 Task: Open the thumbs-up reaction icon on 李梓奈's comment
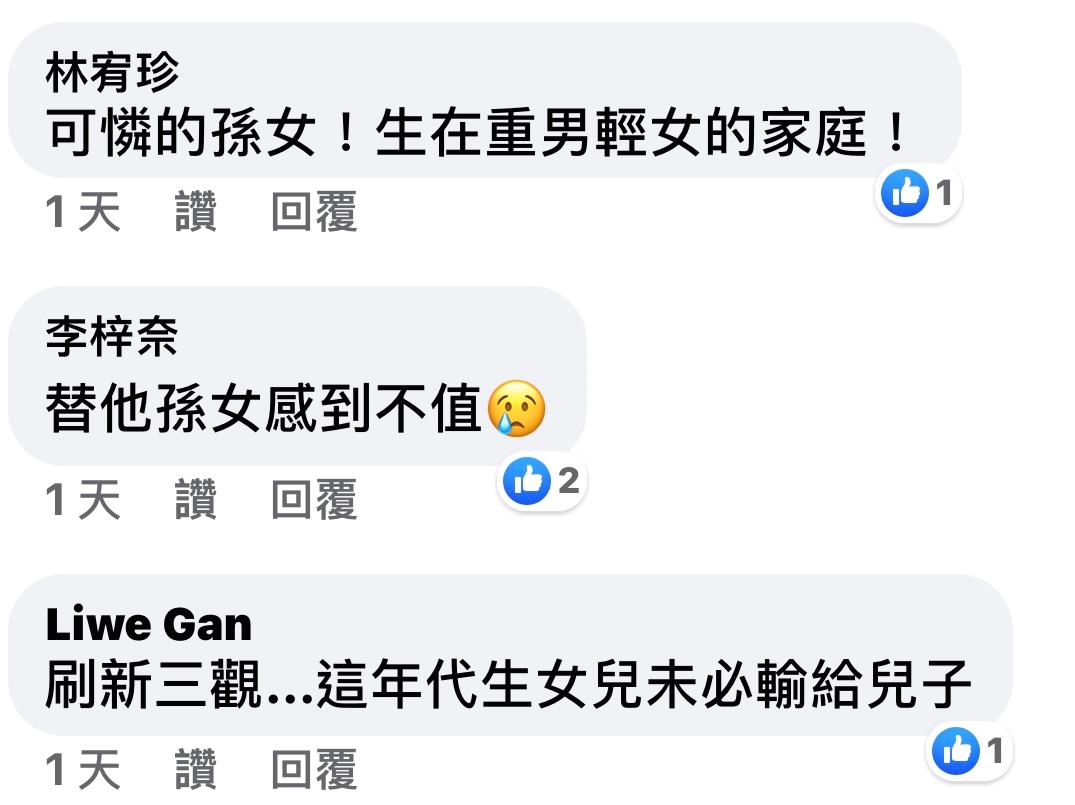point(527,481)
